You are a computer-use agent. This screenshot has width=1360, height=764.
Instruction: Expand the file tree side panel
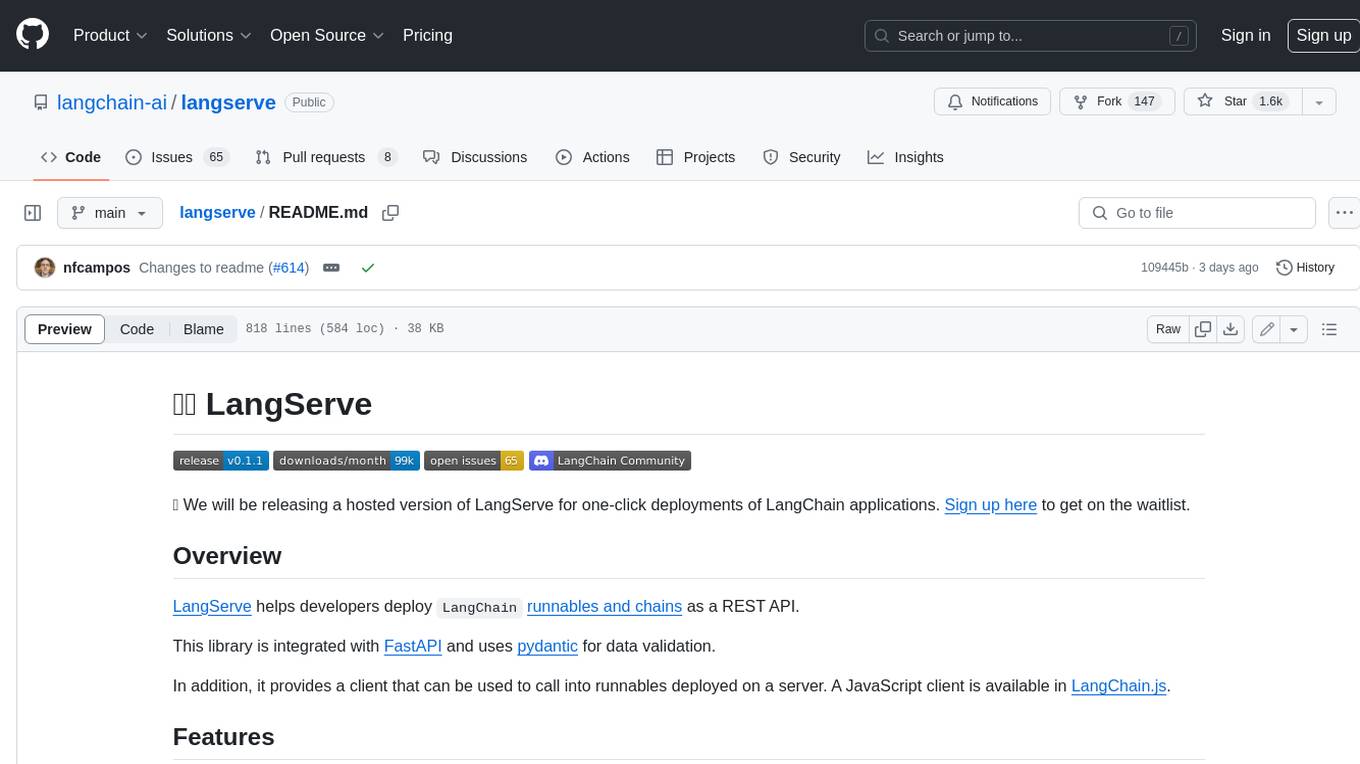coord(32,213)
